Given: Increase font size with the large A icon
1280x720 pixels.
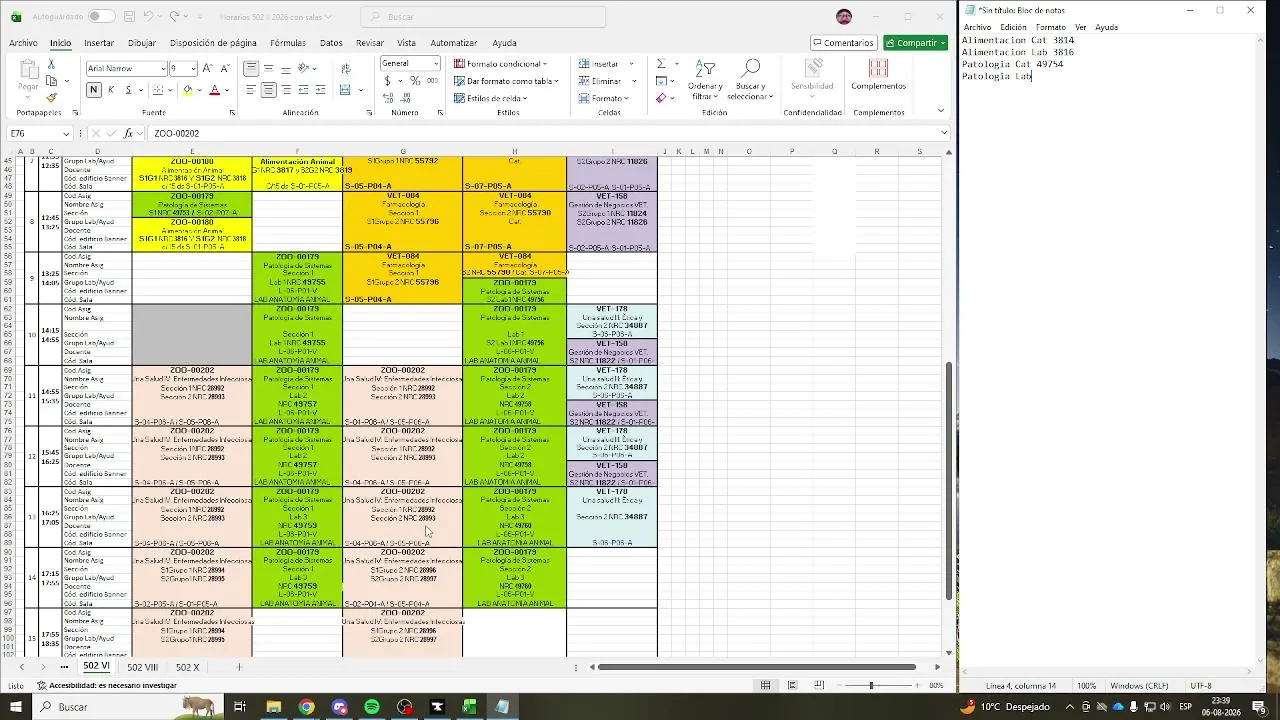Looking at the screenshot, I should [207, 68].
